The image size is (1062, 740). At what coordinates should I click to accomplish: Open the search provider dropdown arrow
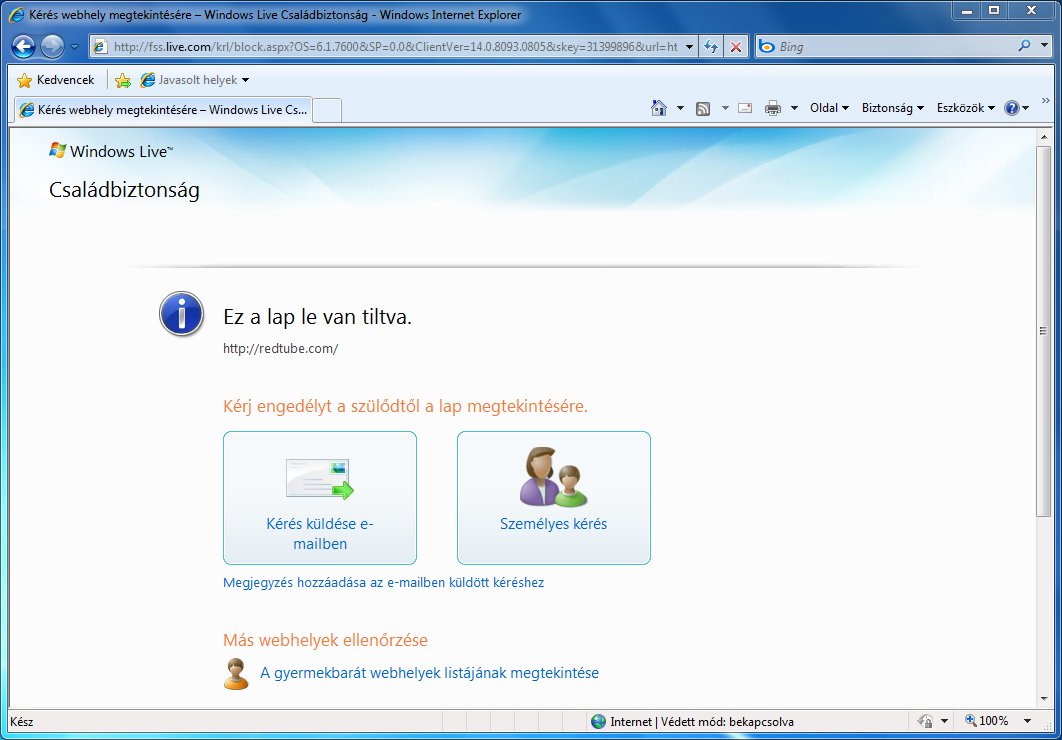(1044, 46)
